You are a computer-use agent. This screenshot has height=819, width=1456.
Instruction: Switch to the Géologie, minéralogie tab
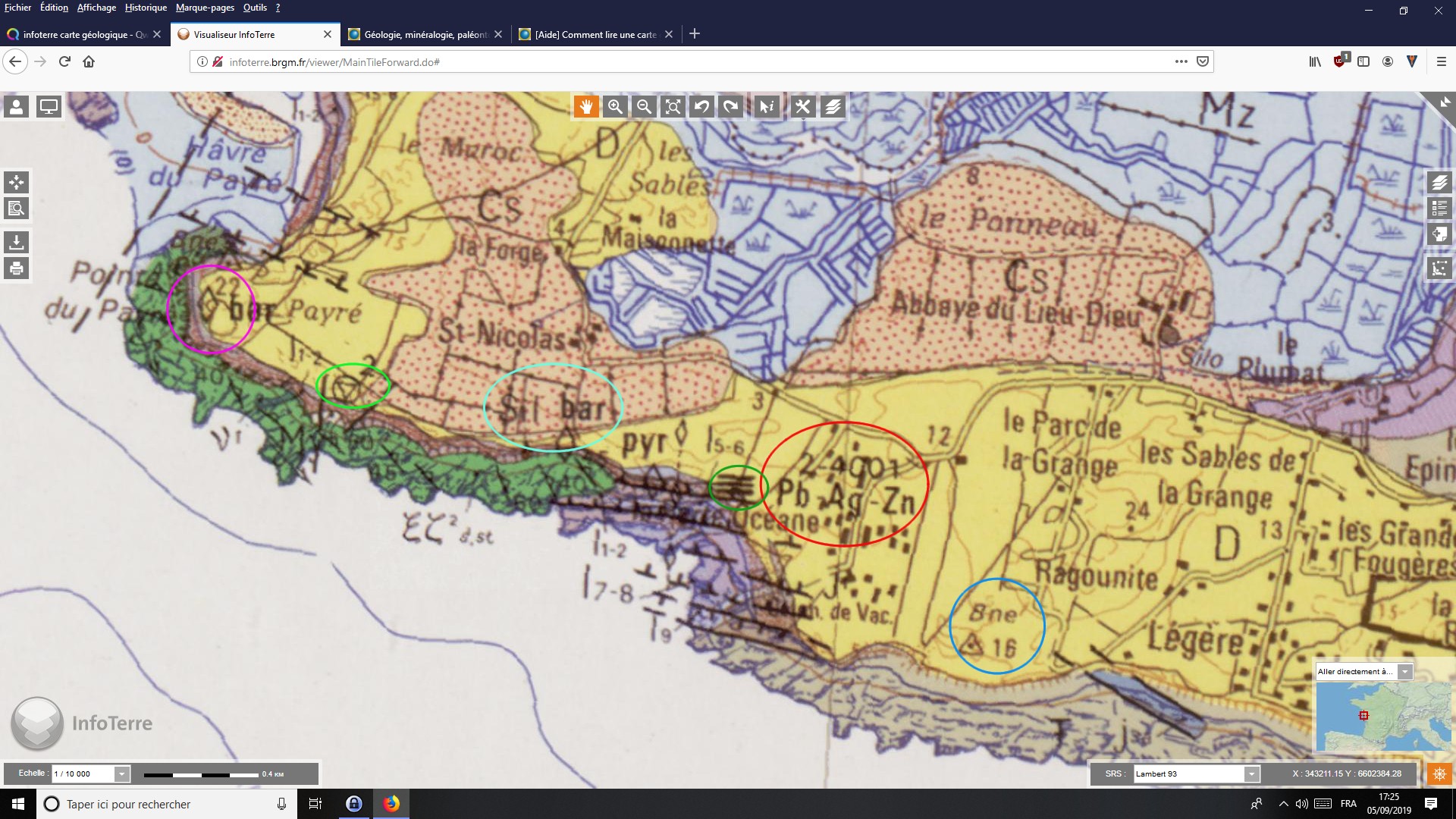click(425, 35)
